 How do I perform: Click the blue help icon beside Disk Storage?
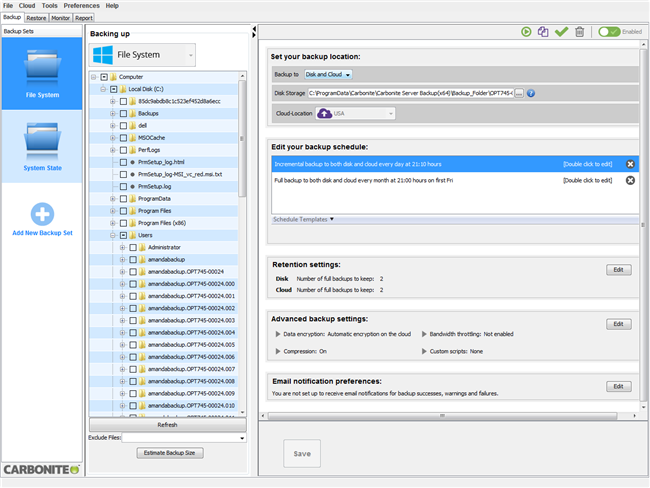coord(531,93)
